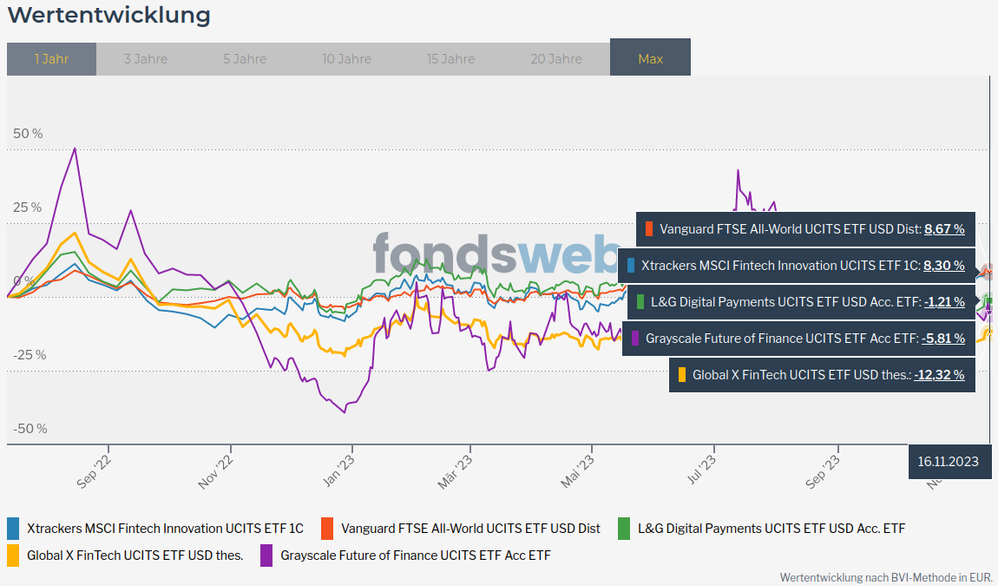Toggle Global X FinTech legend label
998x586 pixels.
[x=135, y=555]
